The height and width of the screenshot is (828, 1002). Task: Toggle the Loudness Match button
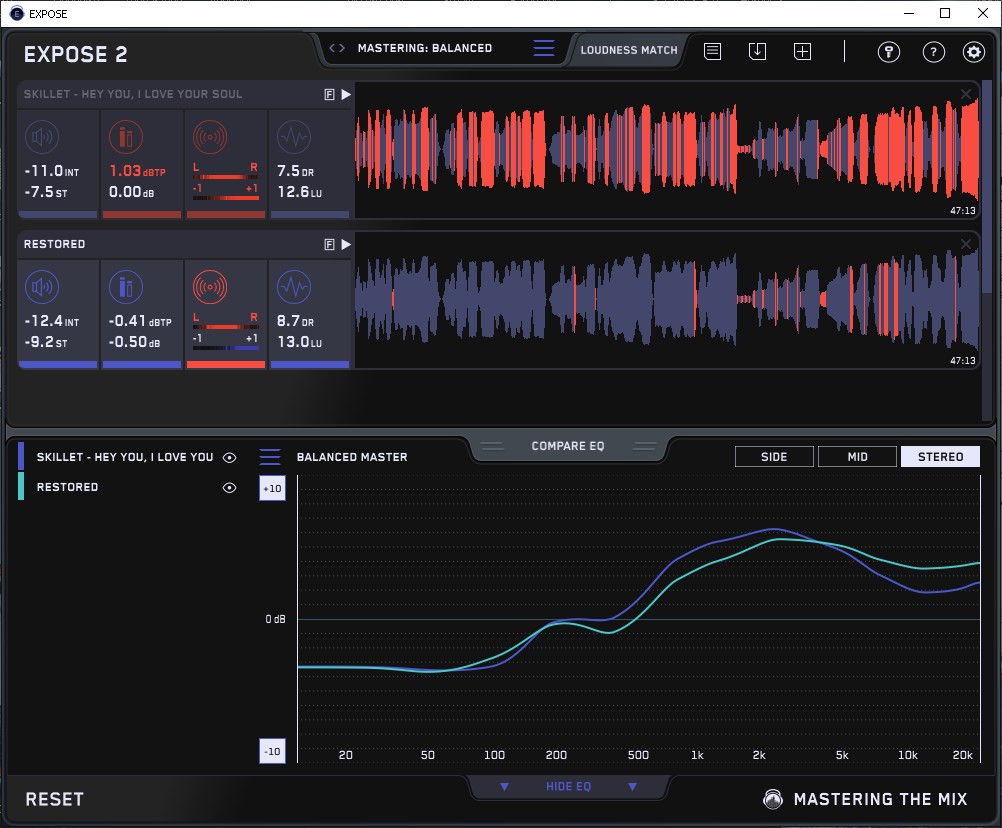pos(629,49)
